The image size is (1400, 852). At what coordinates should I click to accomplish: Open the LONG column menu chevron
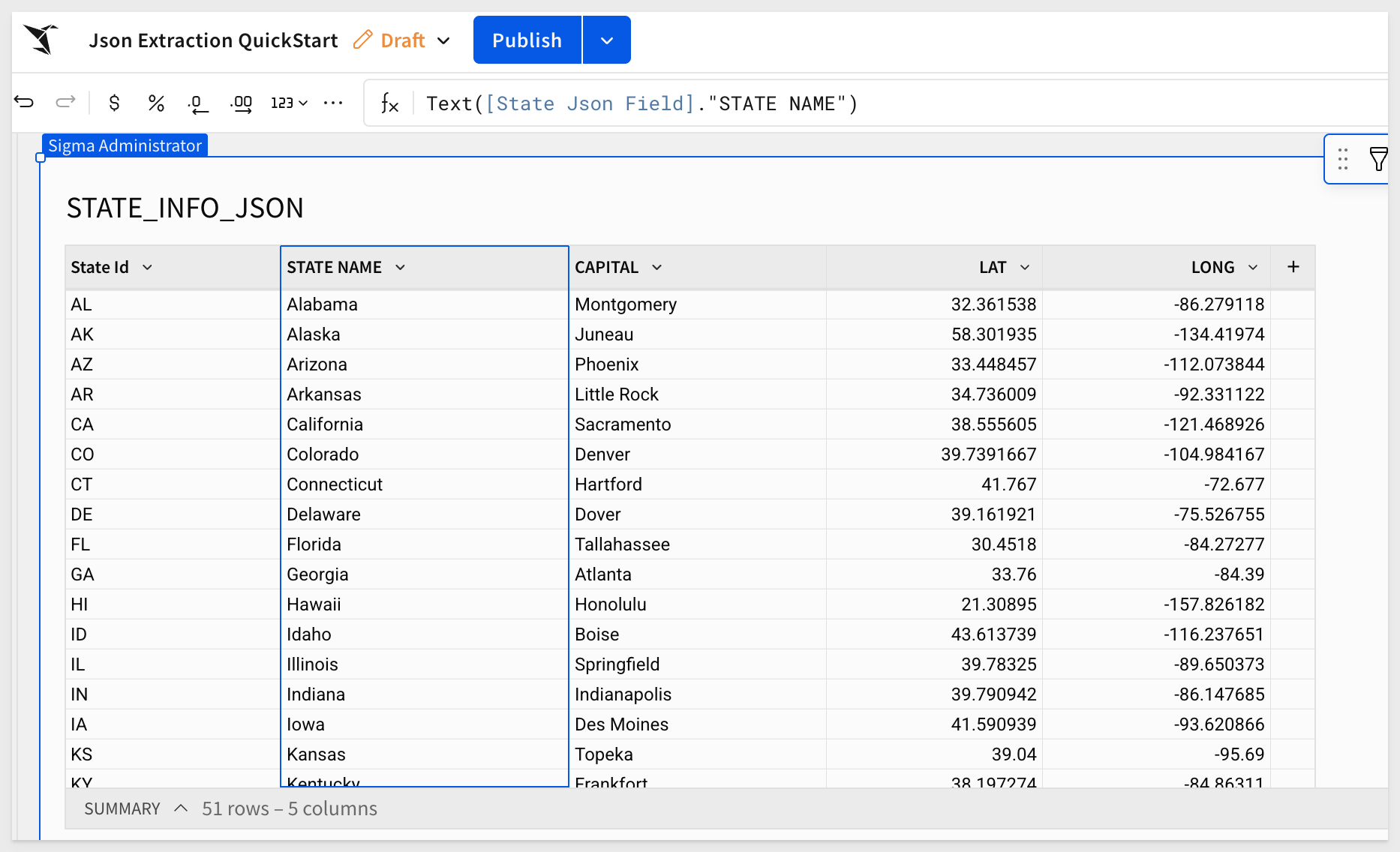pos(1253,268)
